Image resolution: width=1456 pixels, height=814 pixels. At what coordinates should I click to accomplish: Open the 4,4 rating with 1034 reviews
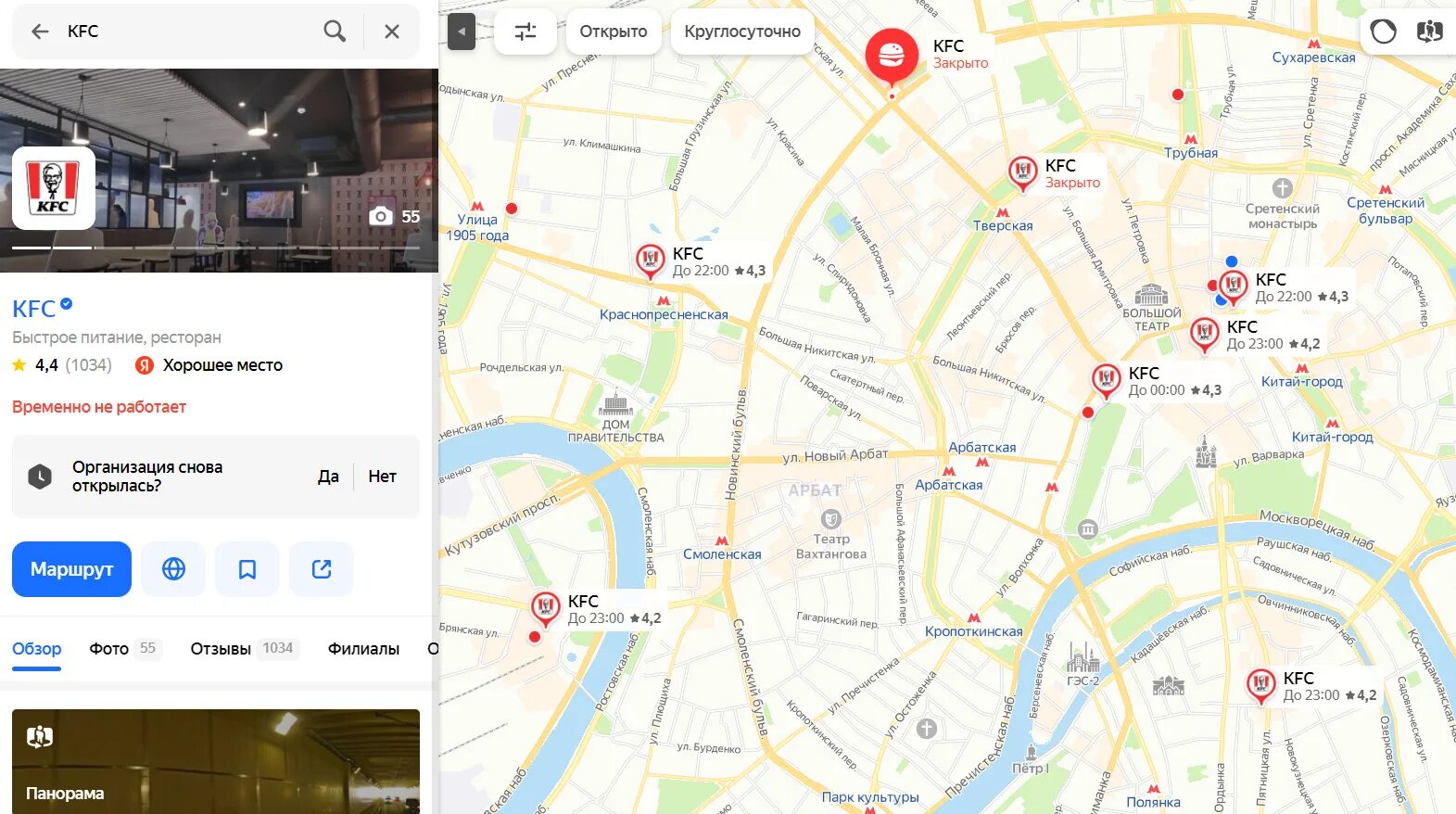(x=63, y=365)
